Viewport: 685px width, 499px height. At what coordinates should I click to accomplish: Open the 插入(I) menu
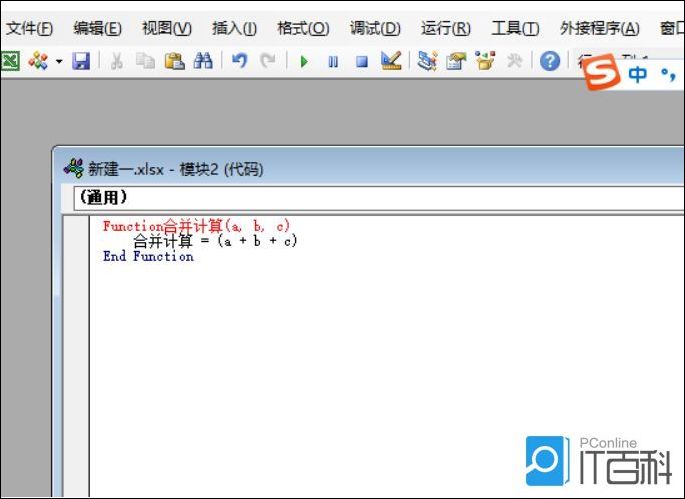tap(234, 28)
